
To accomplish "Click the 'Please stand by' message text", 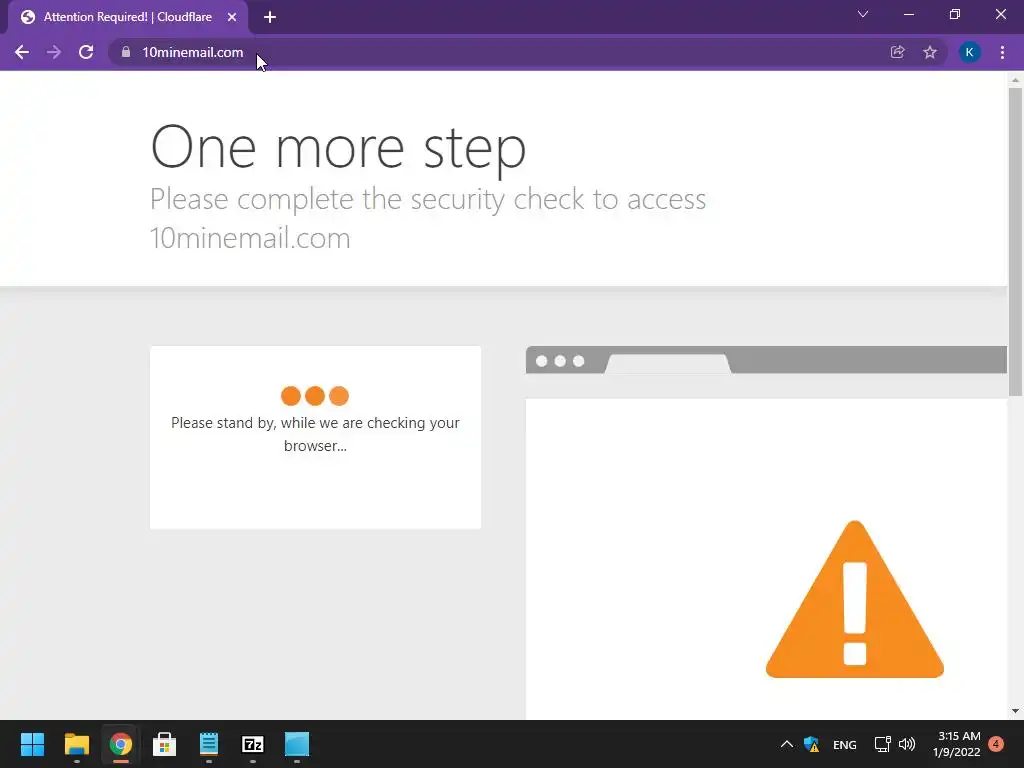I will pyautogui.click(x=315, y=434).
